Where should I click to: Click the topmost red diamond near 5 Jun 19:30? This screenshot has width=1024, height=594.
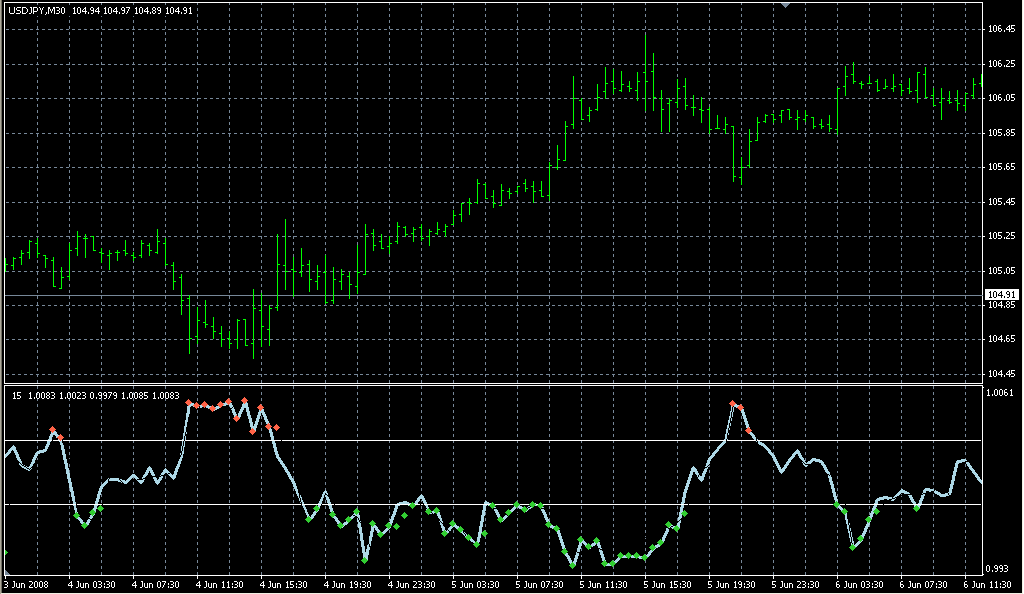tap(733, 403)
